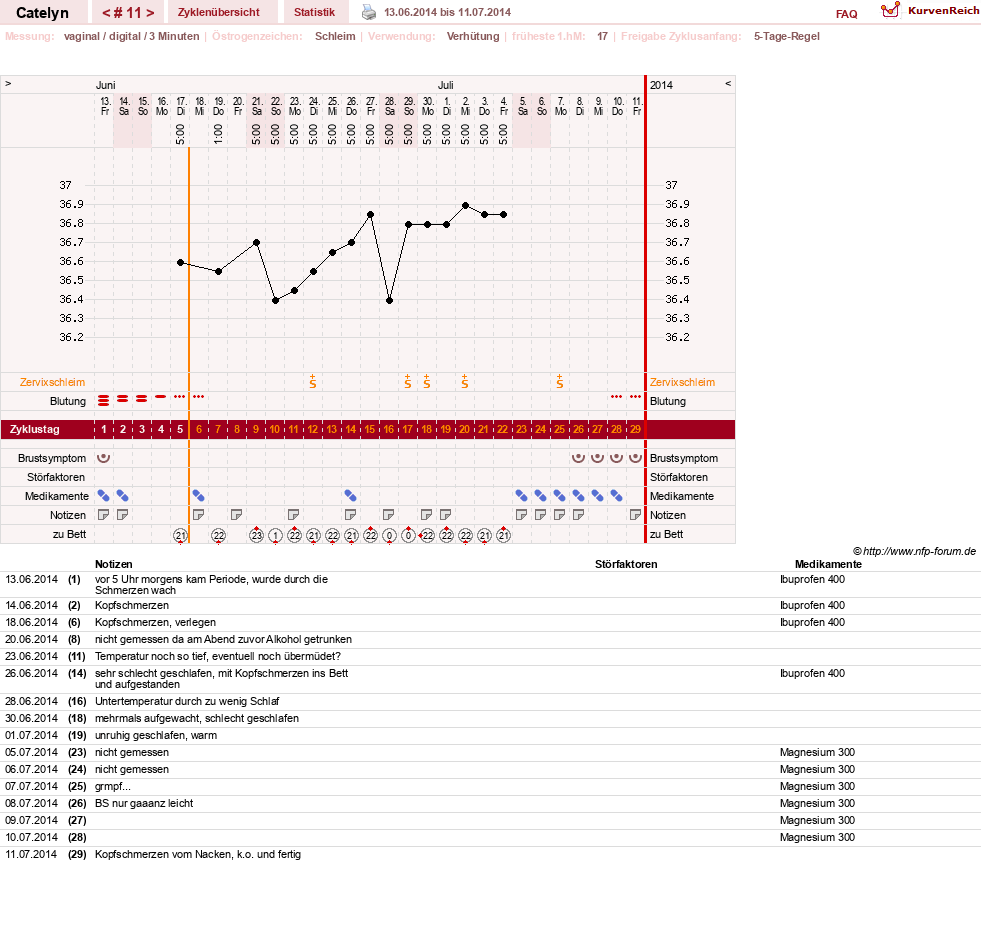Screen dimensions: 981x931
Task: Select the 36.4 temperature point on 28 June
Action: (389, 300)
